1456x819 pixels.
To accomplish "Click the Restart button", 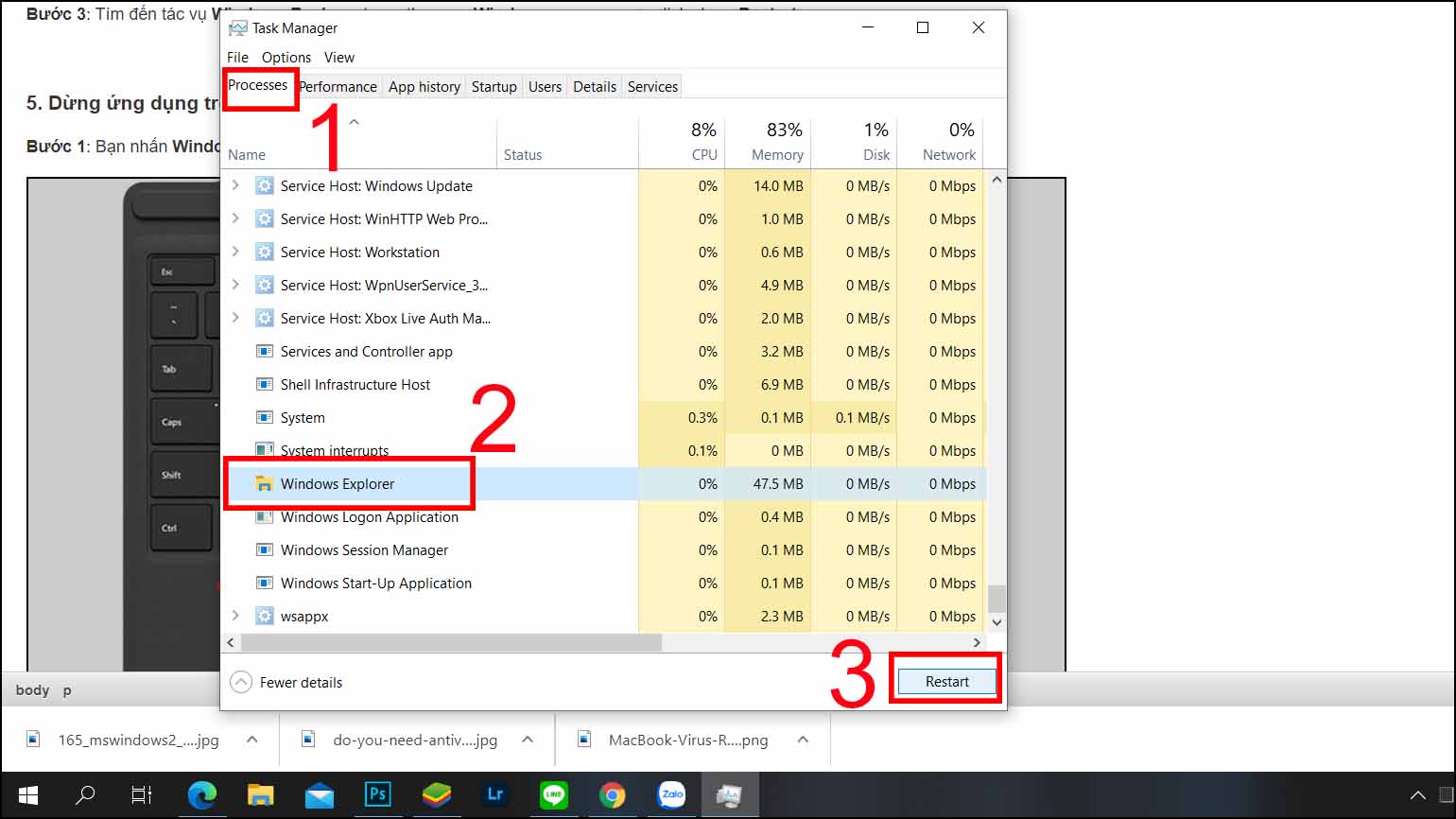I will point(945,680).
